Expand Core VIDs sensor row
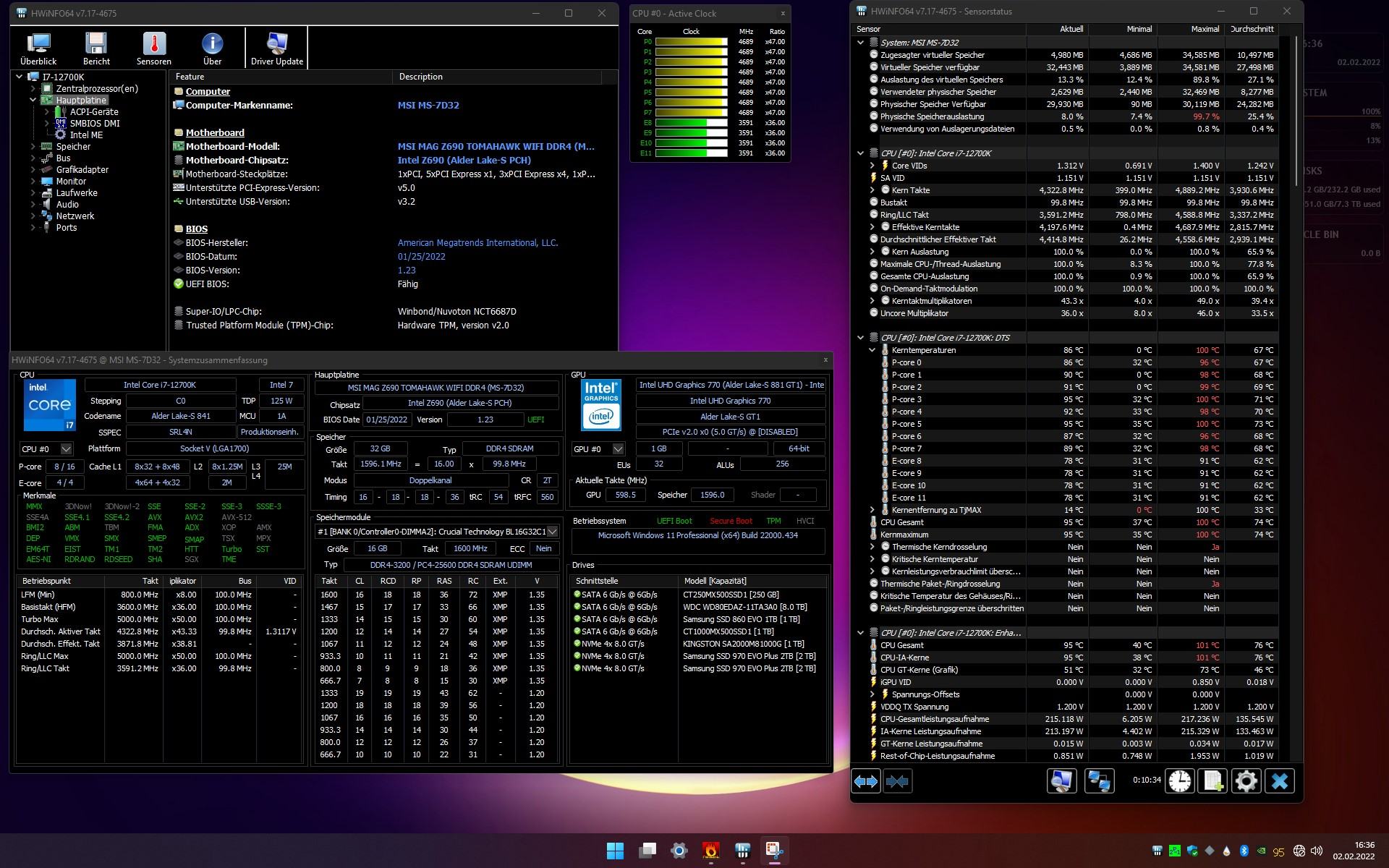 pyautogui.click(x=872, y=166)
